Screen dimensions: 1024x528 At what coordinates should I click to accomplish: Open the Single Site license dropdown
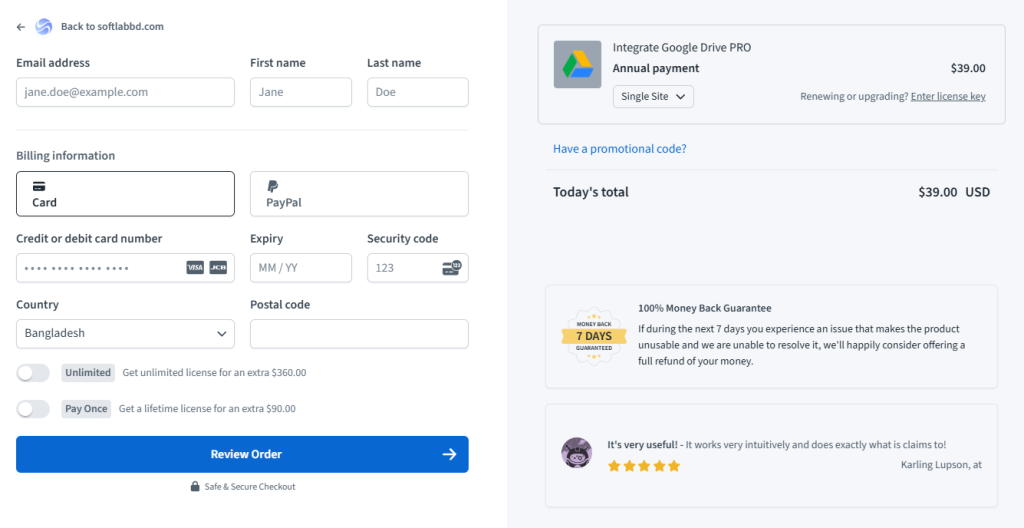(x=653, y=96)
